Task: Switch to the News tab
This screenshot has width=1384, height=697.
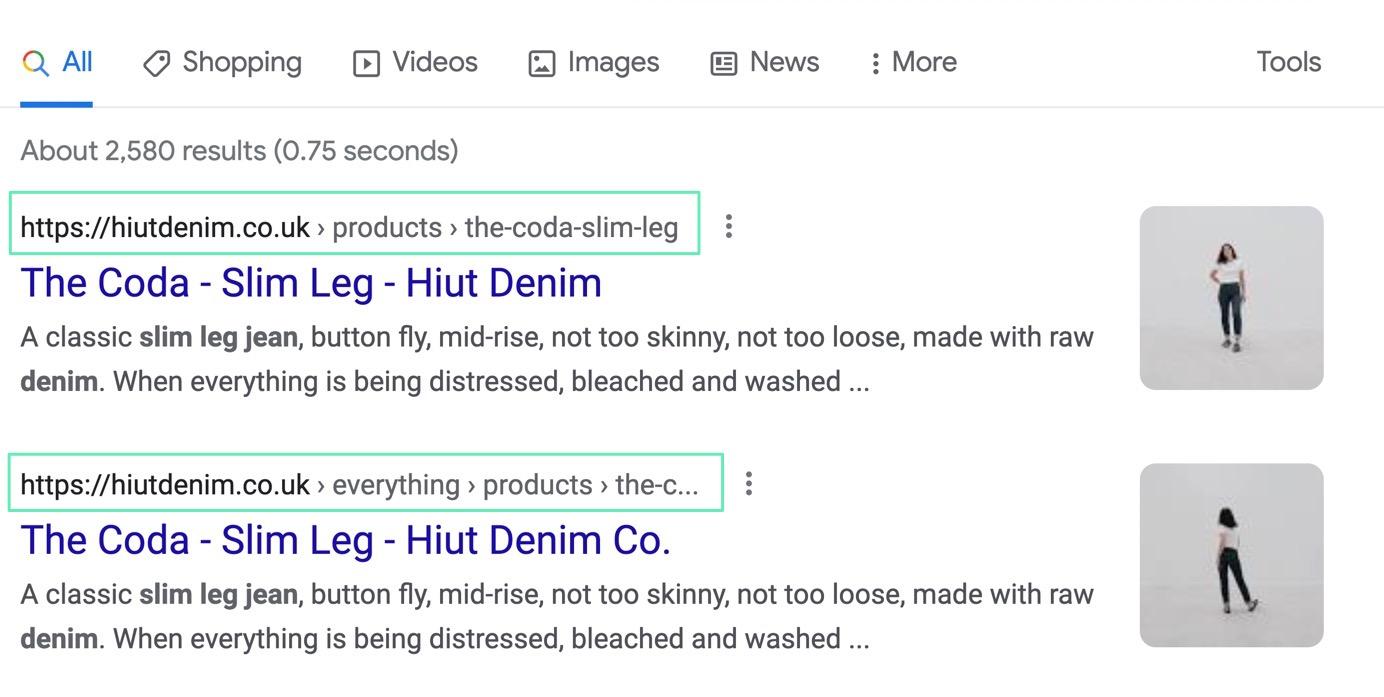Action: (765, 62)
